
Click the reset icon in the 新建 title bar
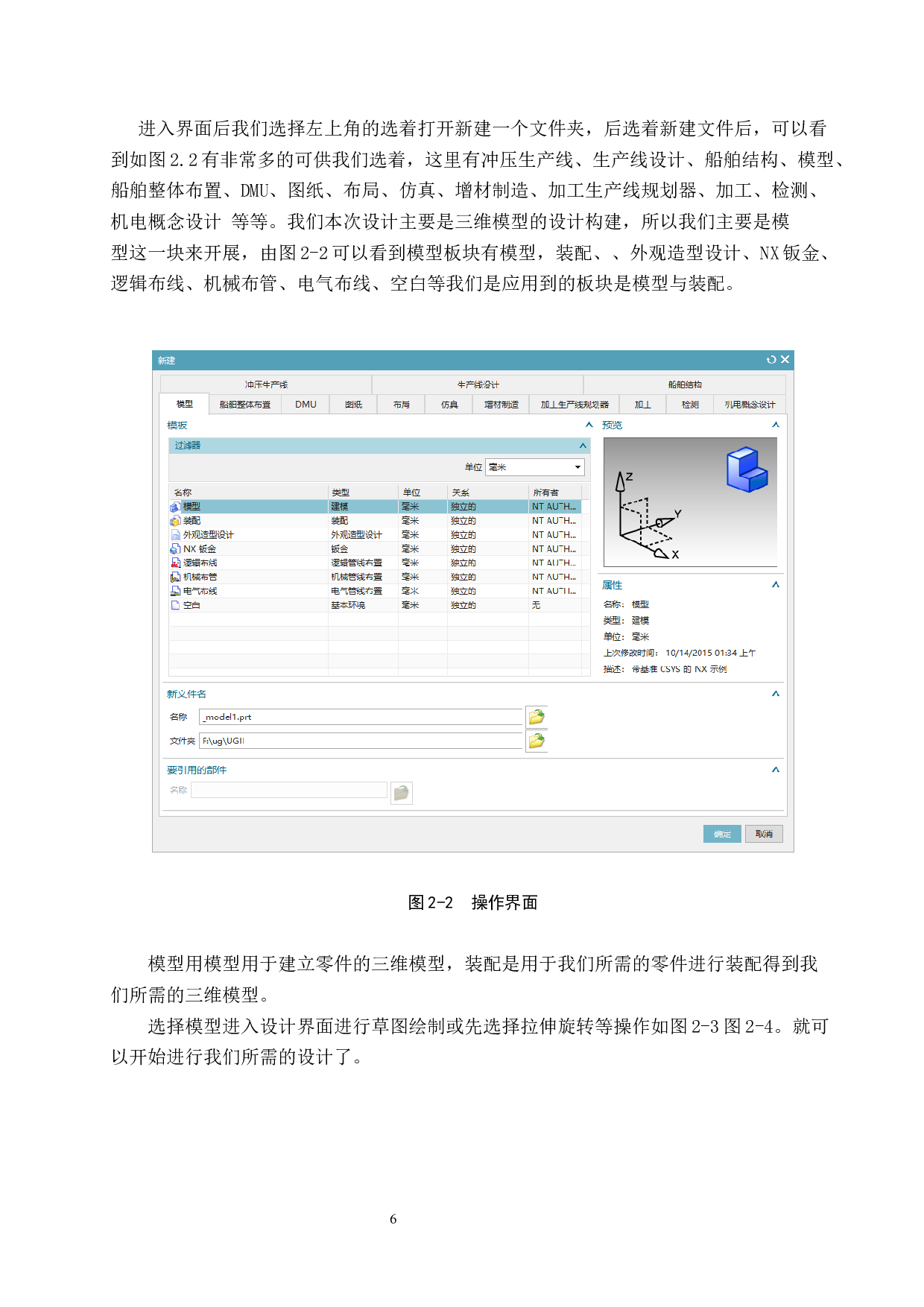point(771,360)
